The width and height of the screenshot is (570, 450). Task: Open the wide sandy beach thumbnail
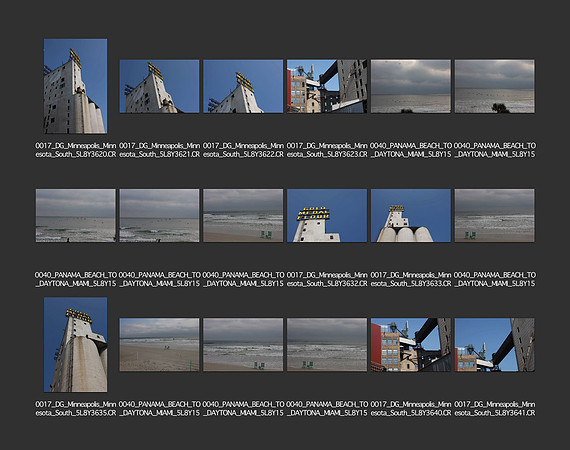pyautogui.click(x=160, y=345)
